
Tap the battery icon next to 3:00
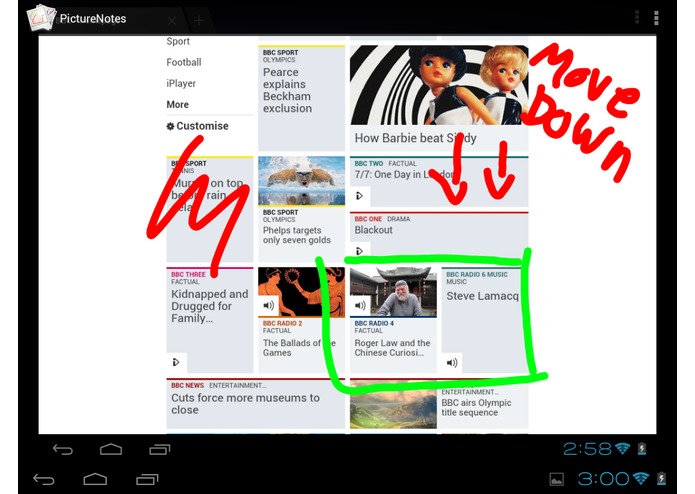click(x=661, y=478)
